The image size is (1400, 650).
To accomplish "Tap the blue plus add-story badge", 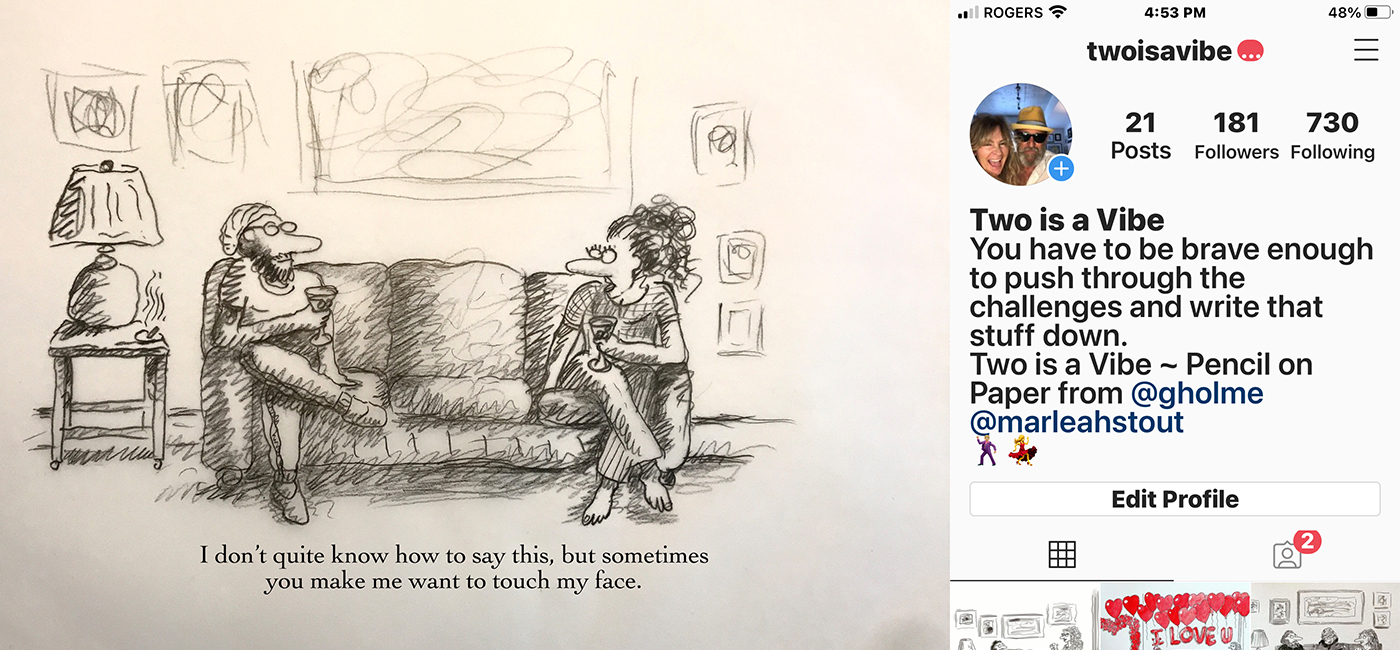I will coord(1061,169).
